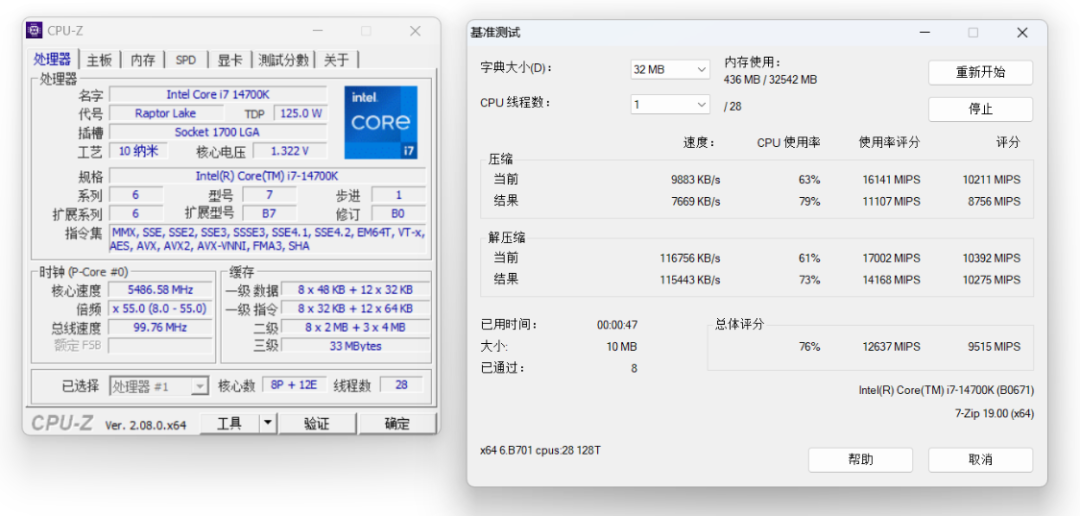
Task: Minimize the CPU-Z window
Action: (x=318, y=31)
